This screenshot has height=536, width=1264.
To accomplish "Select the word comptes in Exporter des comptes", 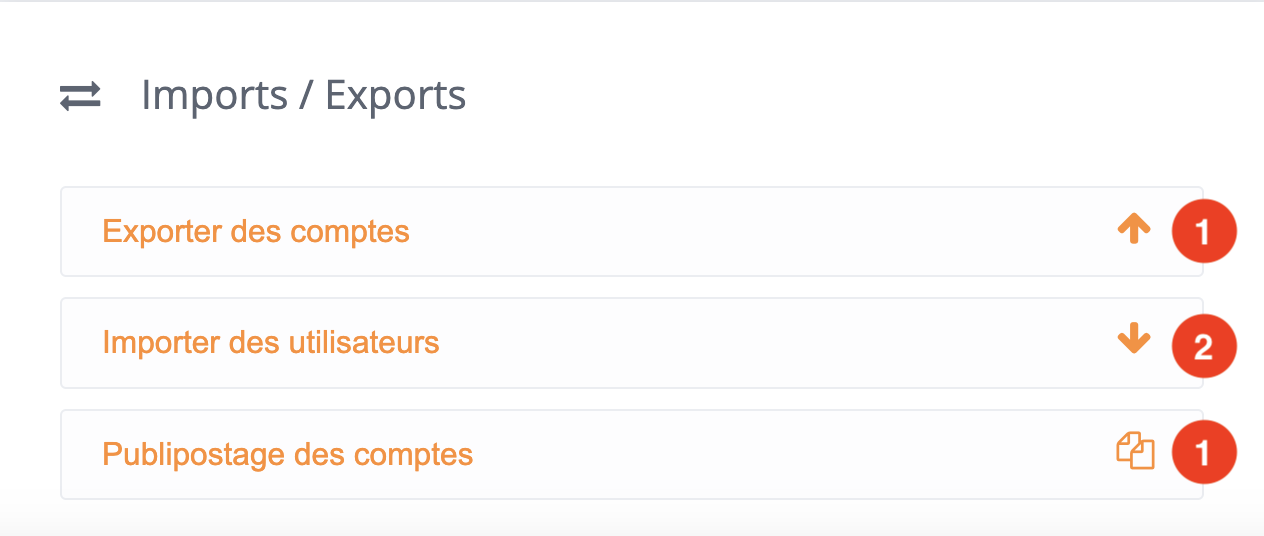I will (x=349, y=234).
